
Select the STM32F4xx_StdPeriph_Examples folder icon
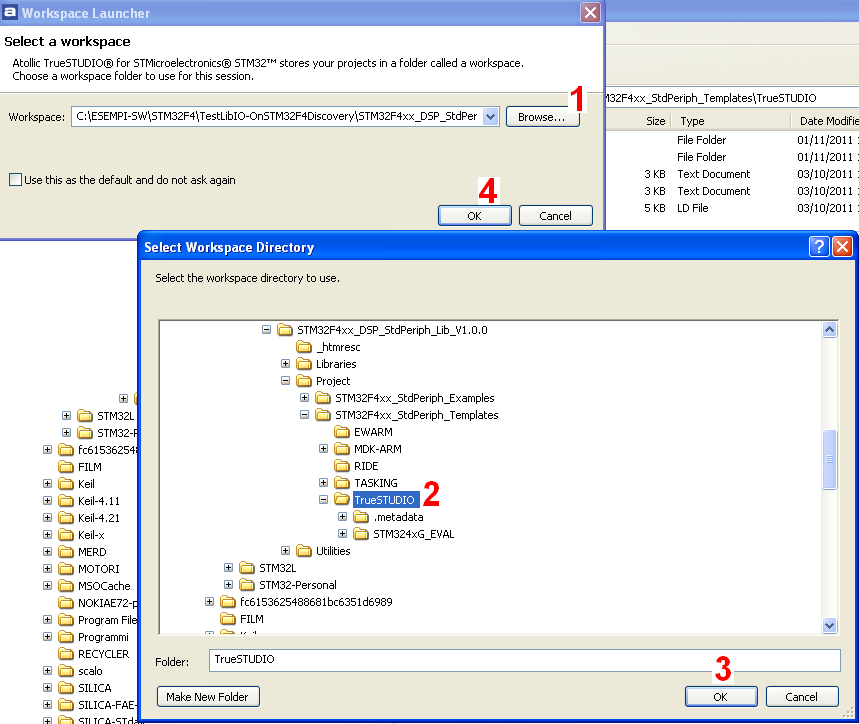pyautogui.click(x=323, y=398)
